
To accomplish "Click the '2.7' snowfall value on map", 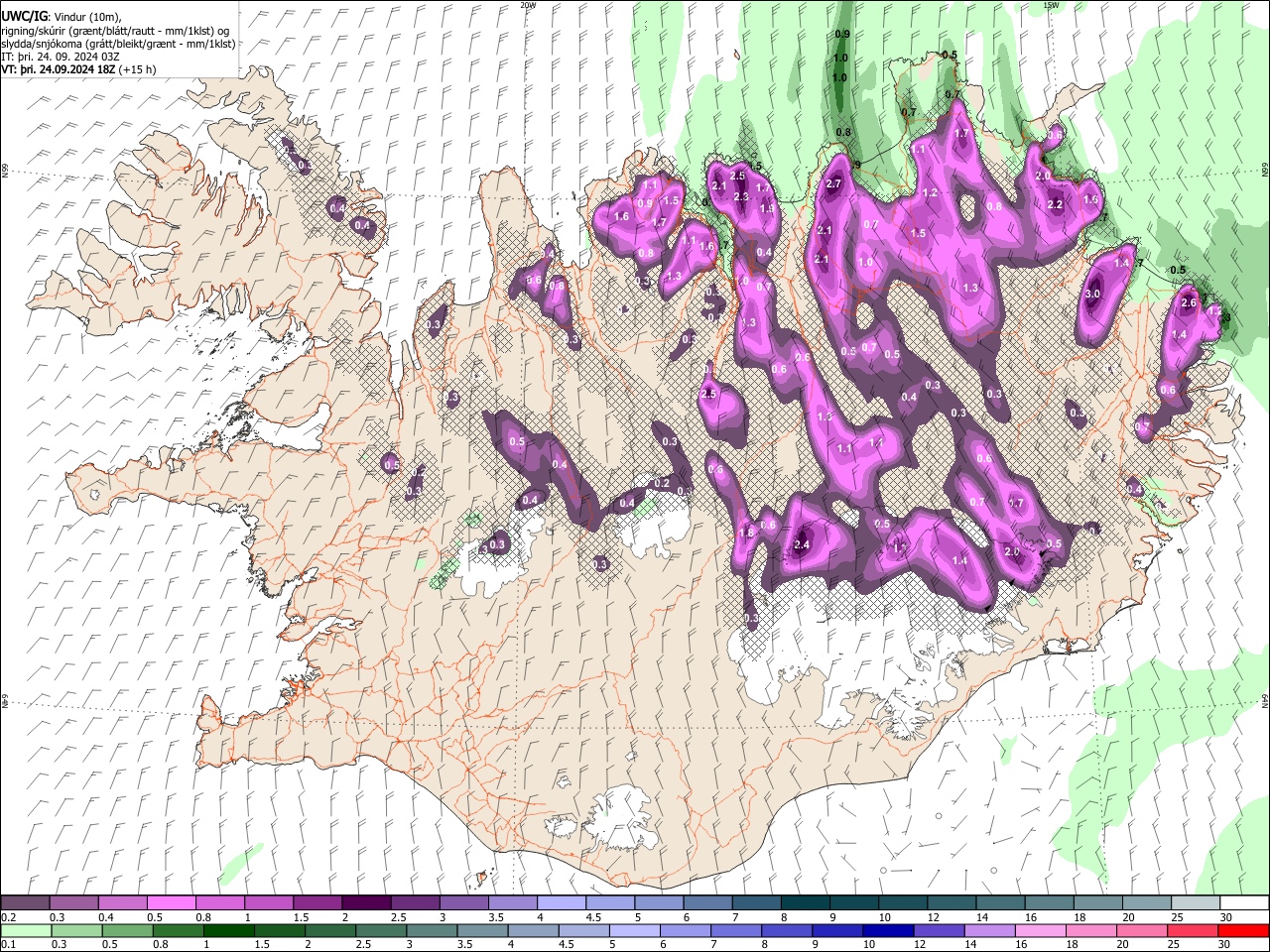I will (x=833, y=184).
